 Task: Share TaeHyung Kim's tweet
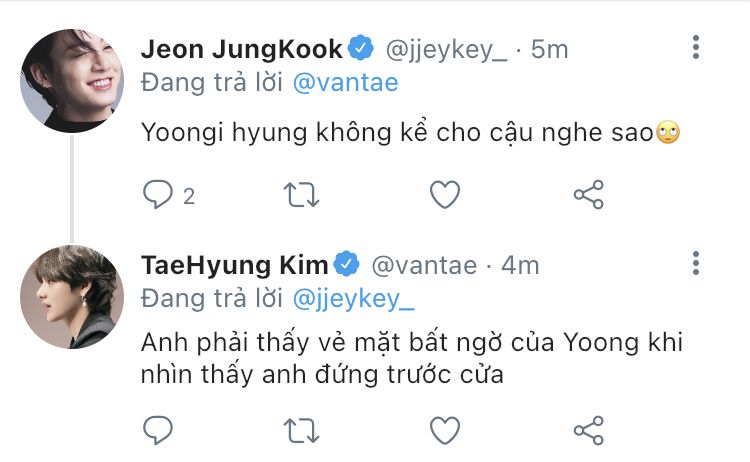[588, 430]
